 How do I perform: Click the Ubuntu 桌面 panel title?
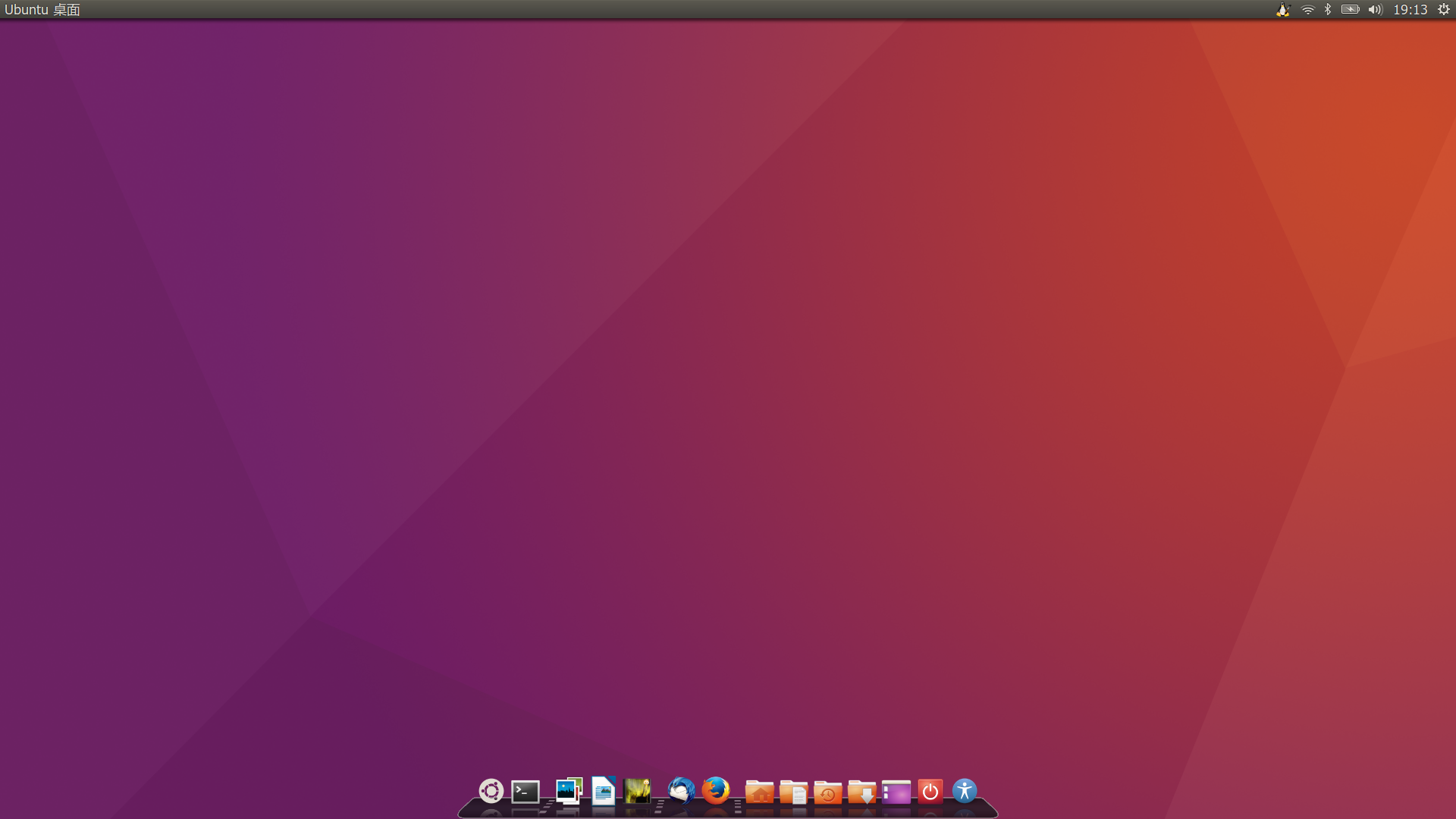pos(42,10)
